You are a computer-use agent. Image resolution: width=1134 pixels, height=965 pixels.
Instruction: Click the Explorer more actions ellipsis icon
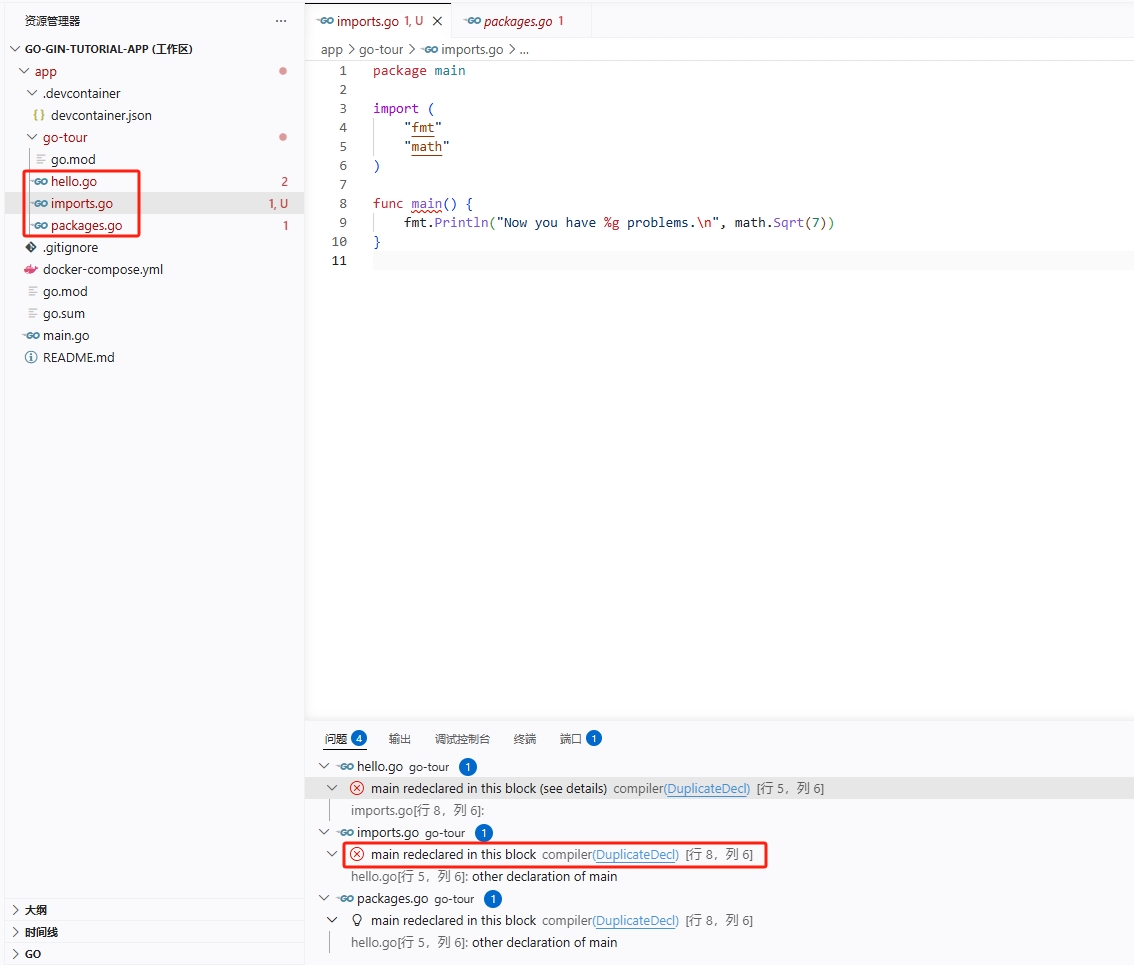coord(280,20)
